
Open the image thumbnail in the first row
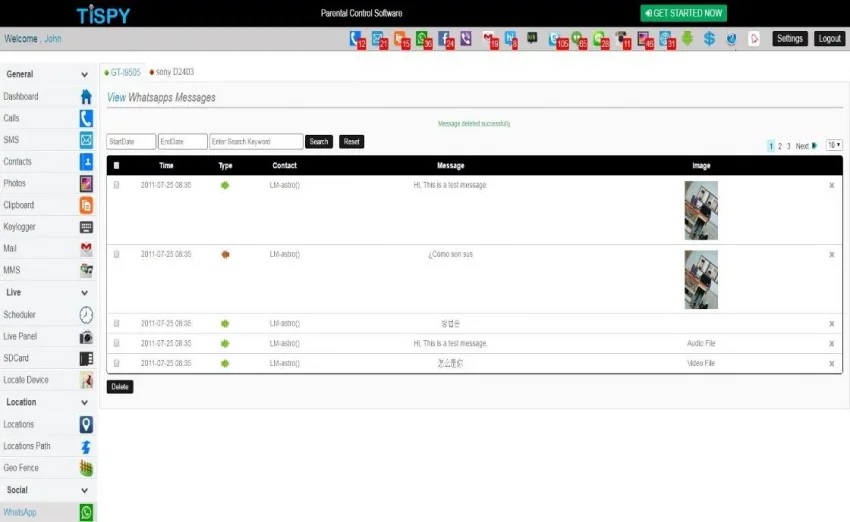coord(701,210)
